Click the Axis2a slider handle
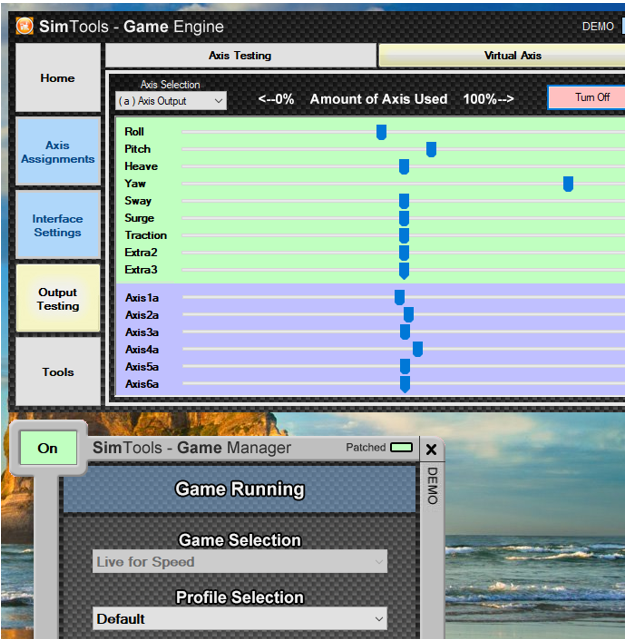 click(x=409, y=315)
